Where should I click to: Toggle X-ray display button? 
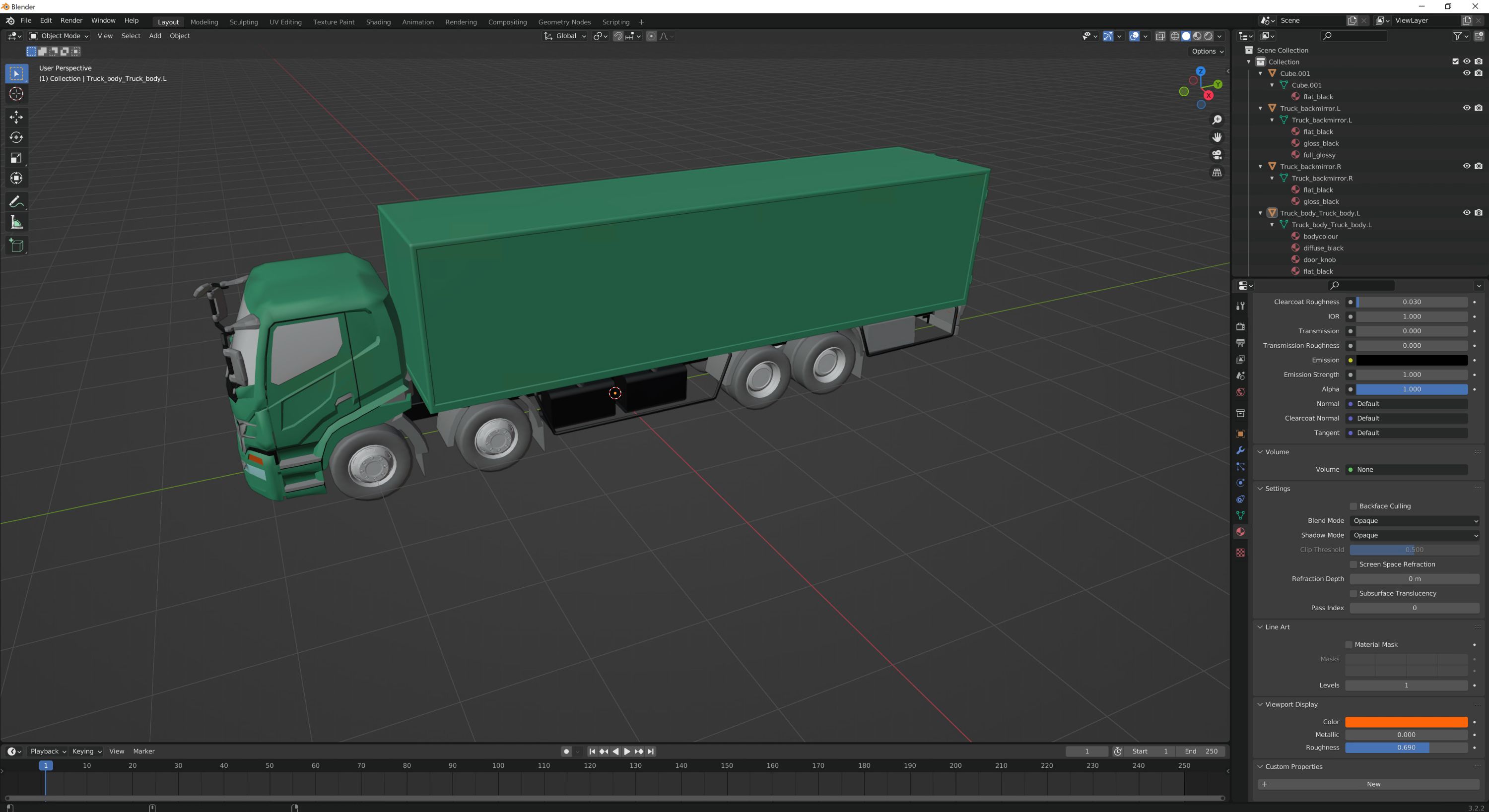[x=1160, y=36]
